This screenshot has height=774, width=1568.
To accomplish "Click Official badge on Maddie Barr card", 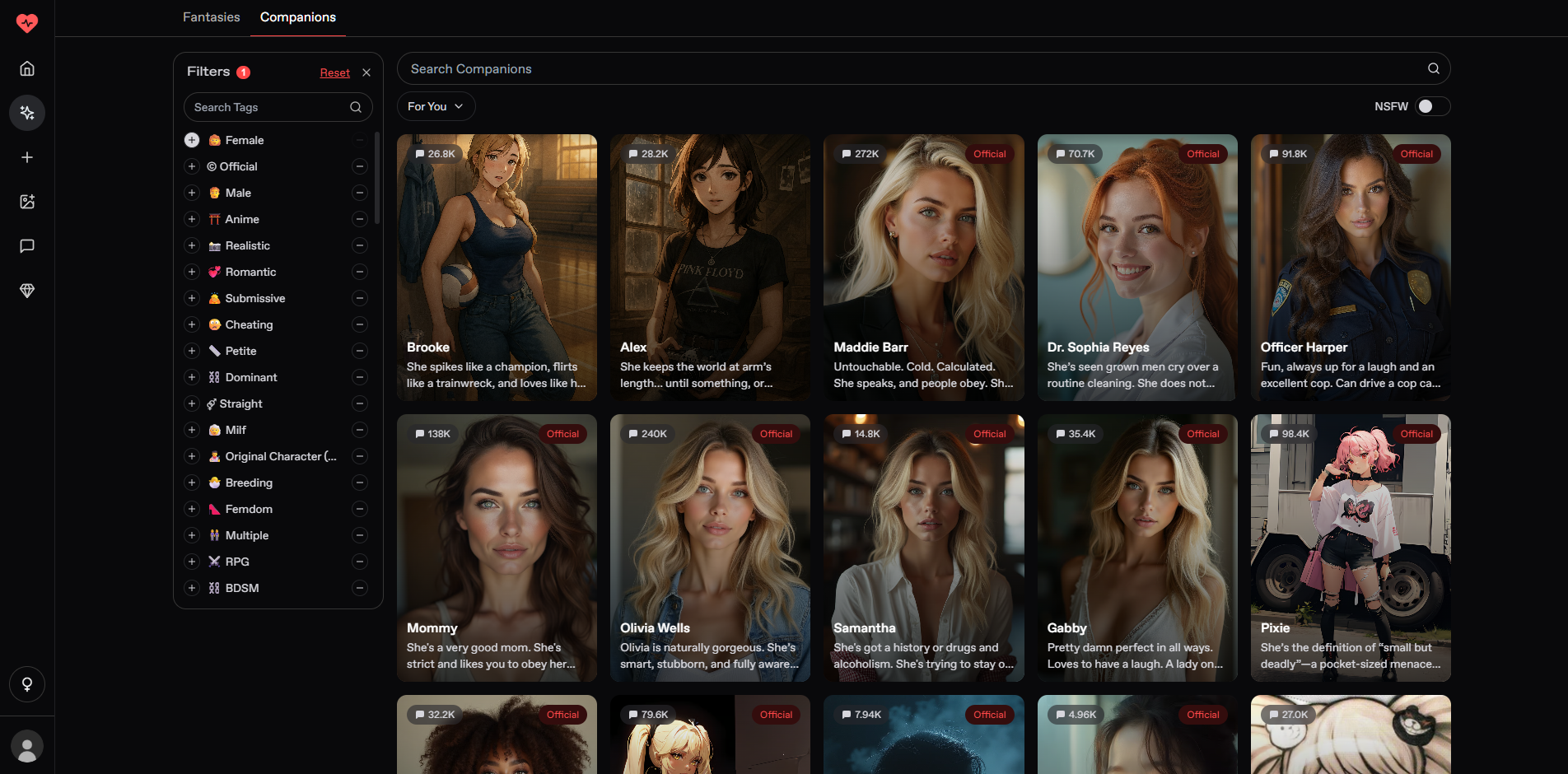I will point(990,154).
